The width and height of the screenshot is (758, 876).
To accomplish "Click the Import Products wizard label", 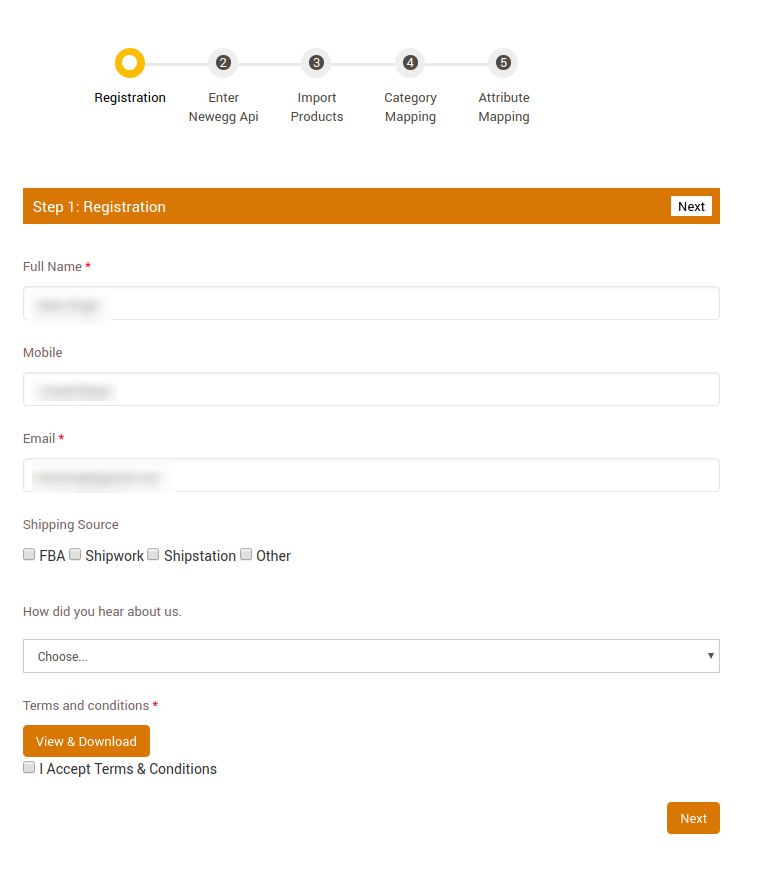I will 316,107.
